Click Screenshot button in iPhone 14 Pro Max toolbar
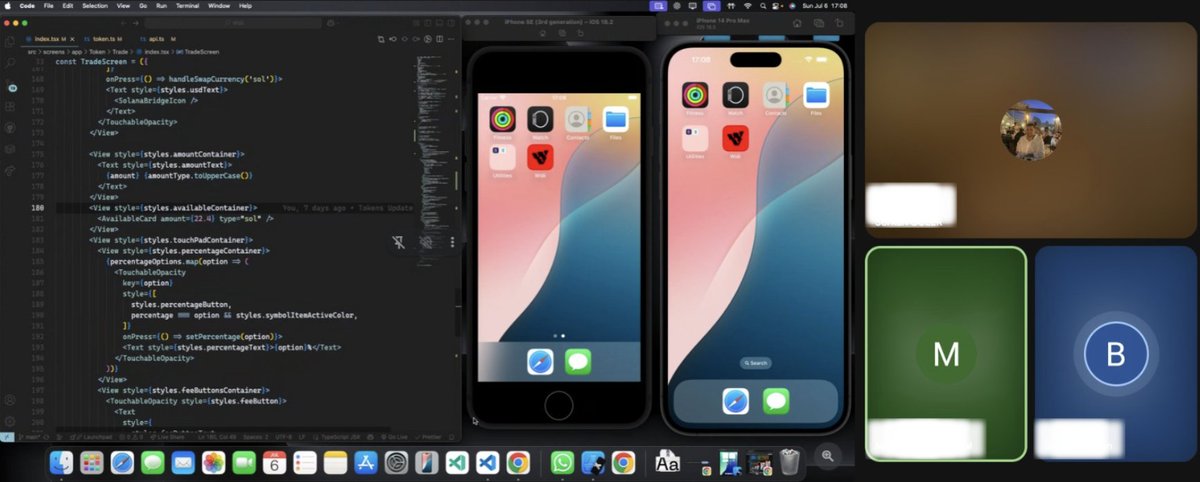 click(820, 23)
